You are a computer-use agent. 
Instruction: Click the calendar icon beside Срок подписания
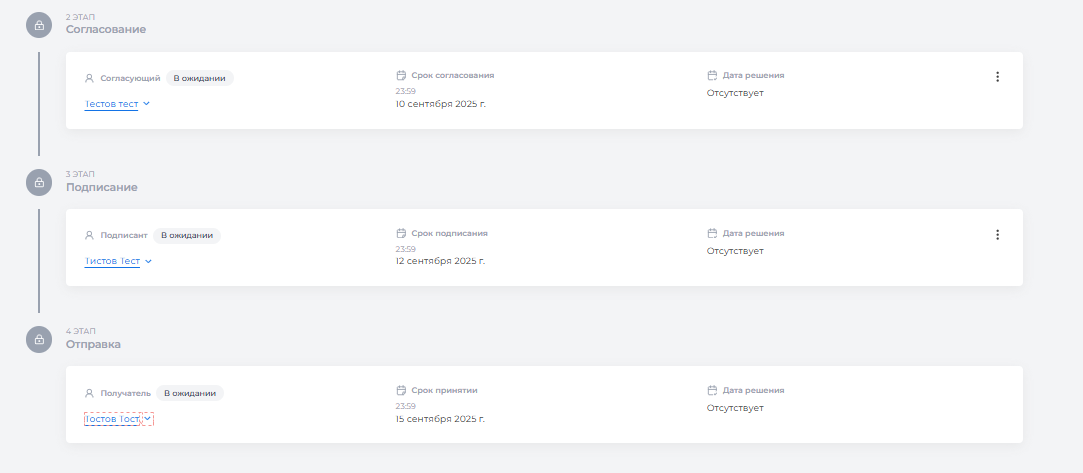[401, 233]
